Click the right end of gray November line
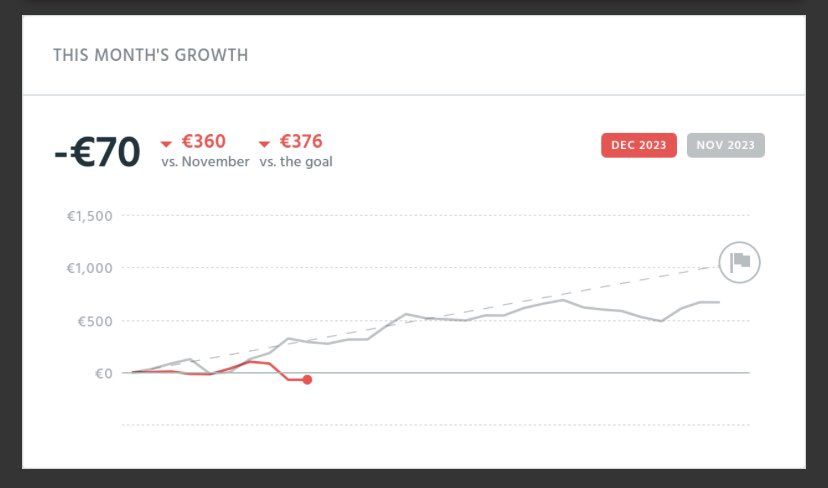828x488 pixels. click(718, 302)
